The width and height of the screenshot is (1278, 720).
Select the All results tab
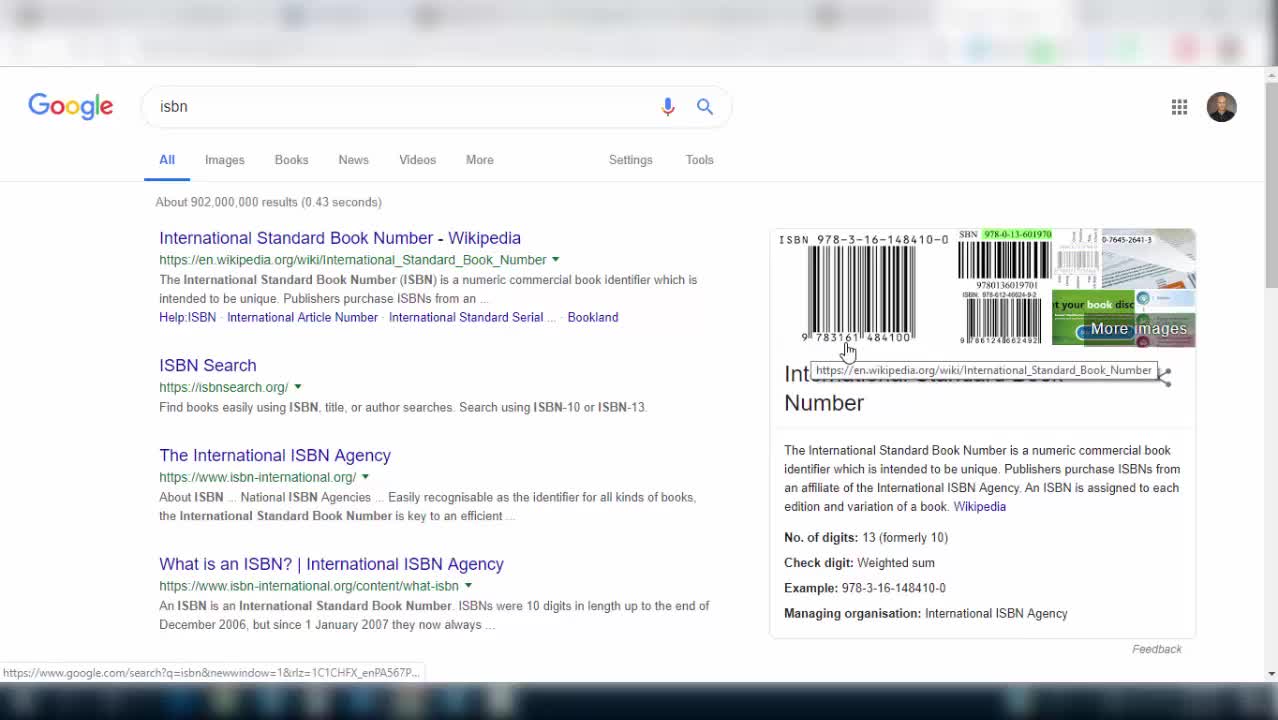point(167,160)
